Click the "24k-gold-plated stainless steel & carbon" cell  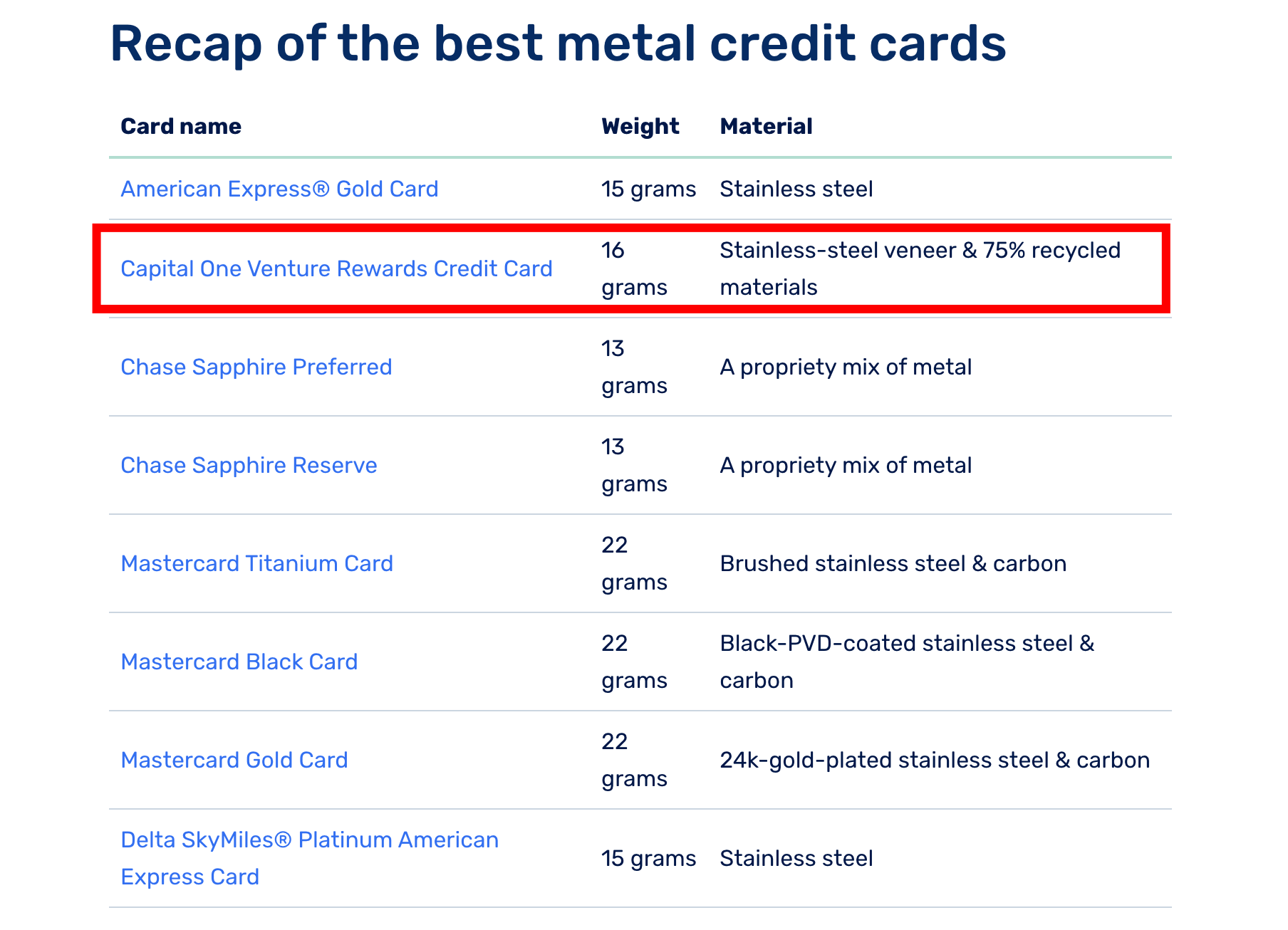click(x=934, y=760)
